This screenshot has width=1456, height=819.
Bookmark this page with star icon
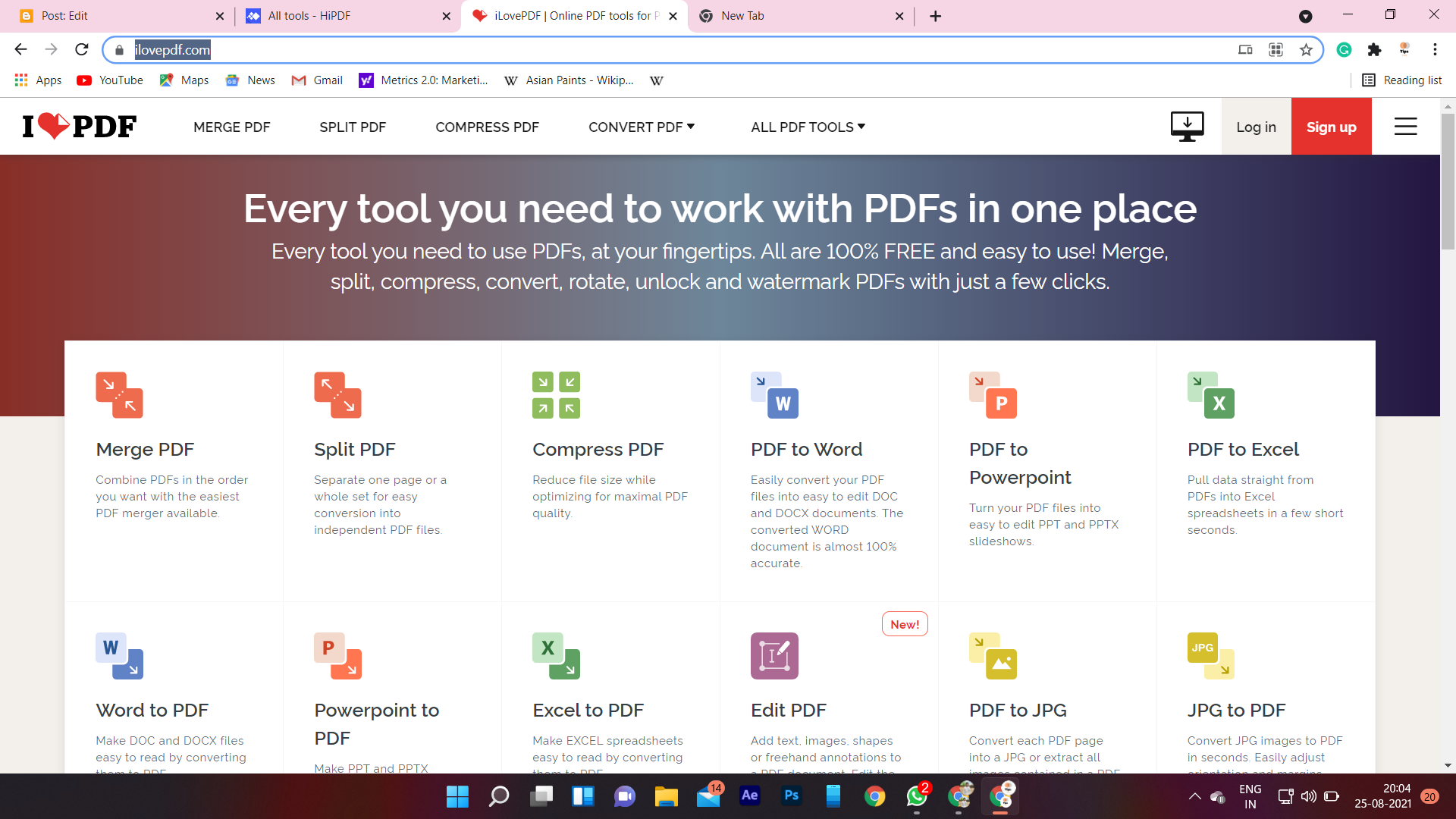coord(1306,50)
